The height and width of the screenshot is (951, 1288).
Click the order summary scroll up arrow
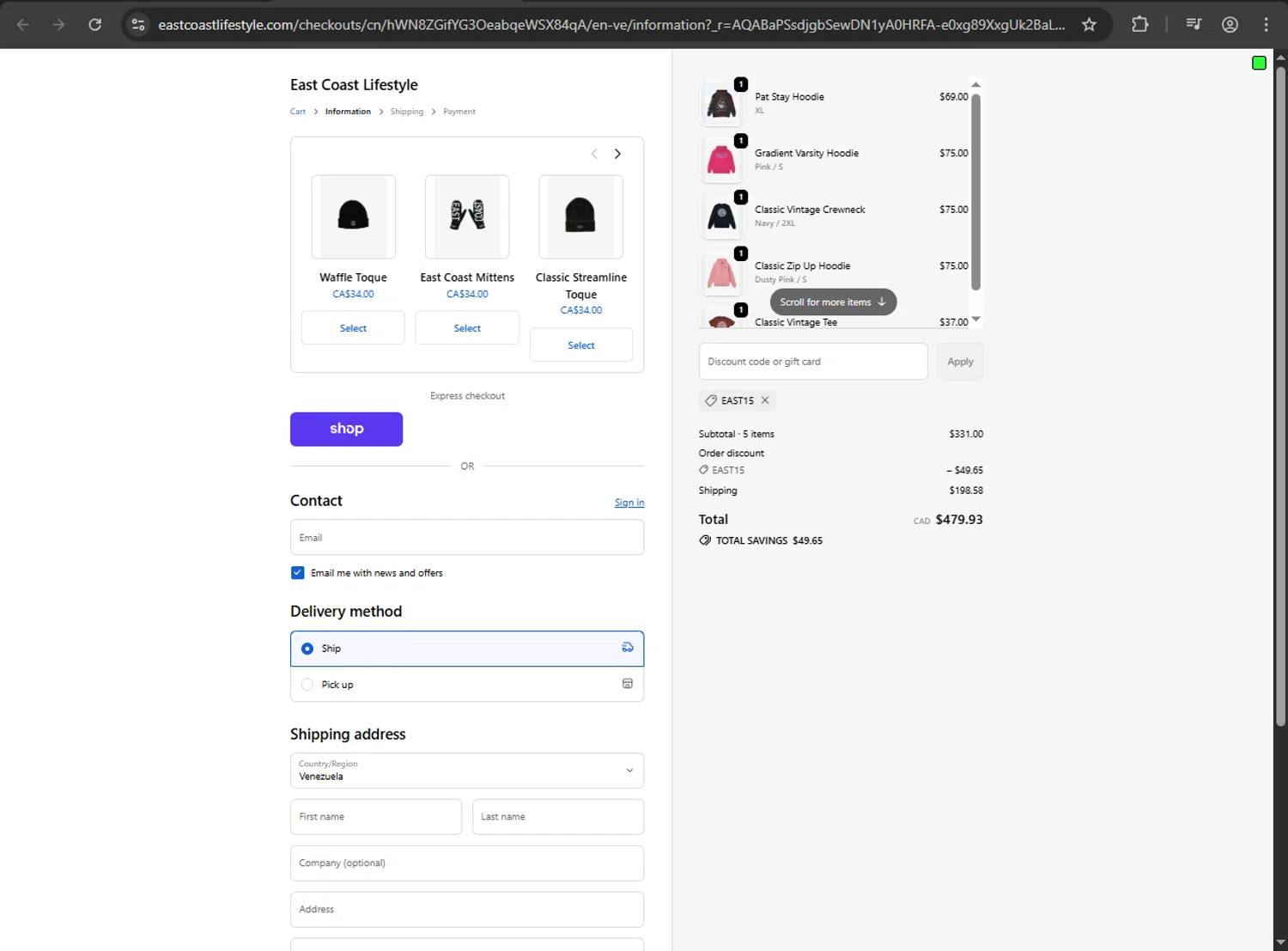click(975, 84)
